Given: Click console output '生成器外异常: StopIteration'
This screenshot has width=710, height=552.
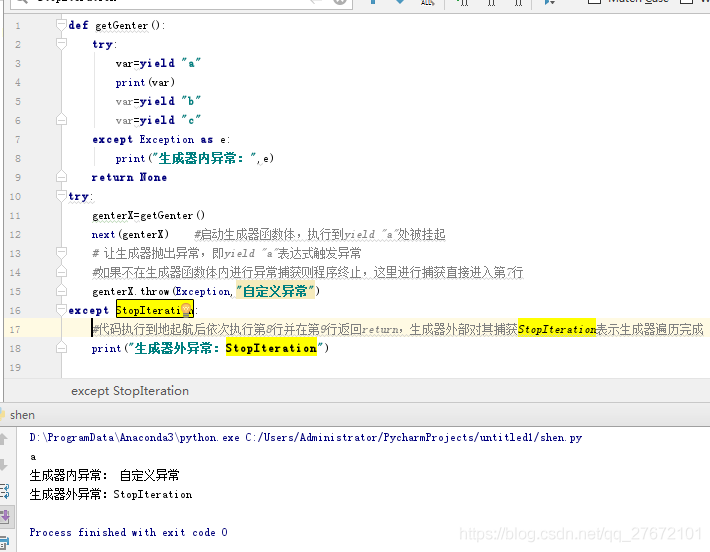Looking at the screenshot, I should coord(110,494).
